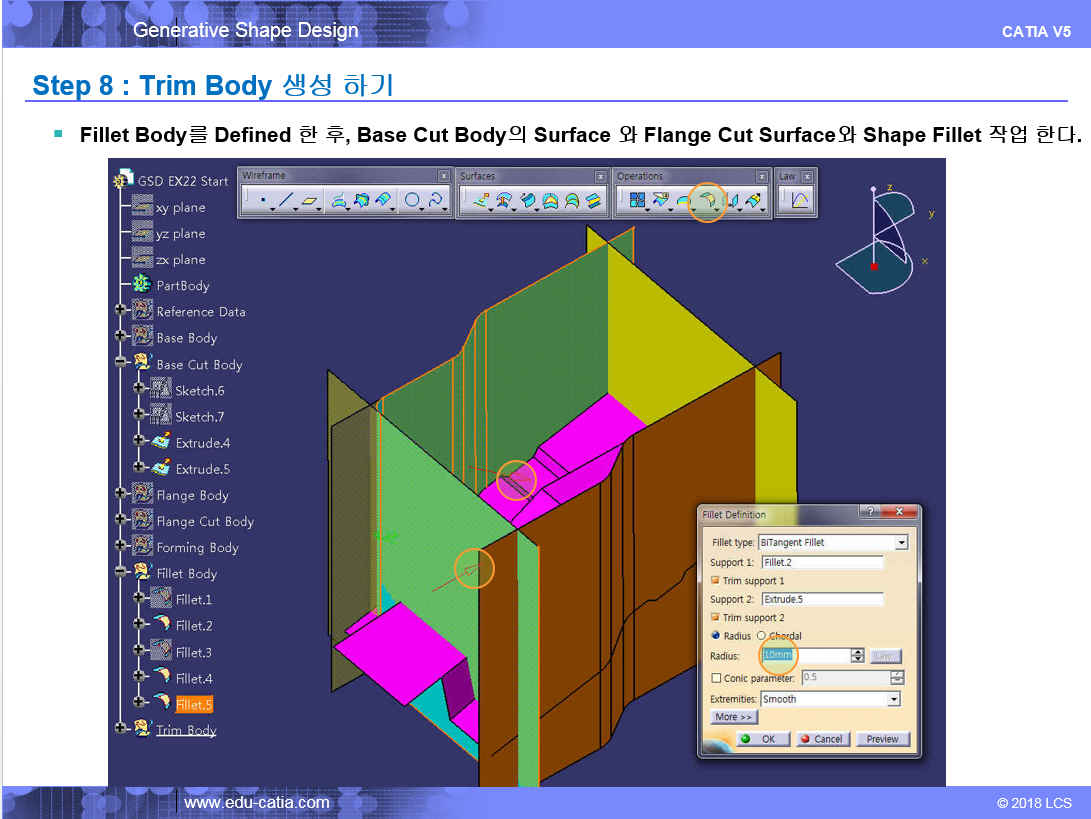
Task: Click the Radius spinner arrows
Action: 858,655
